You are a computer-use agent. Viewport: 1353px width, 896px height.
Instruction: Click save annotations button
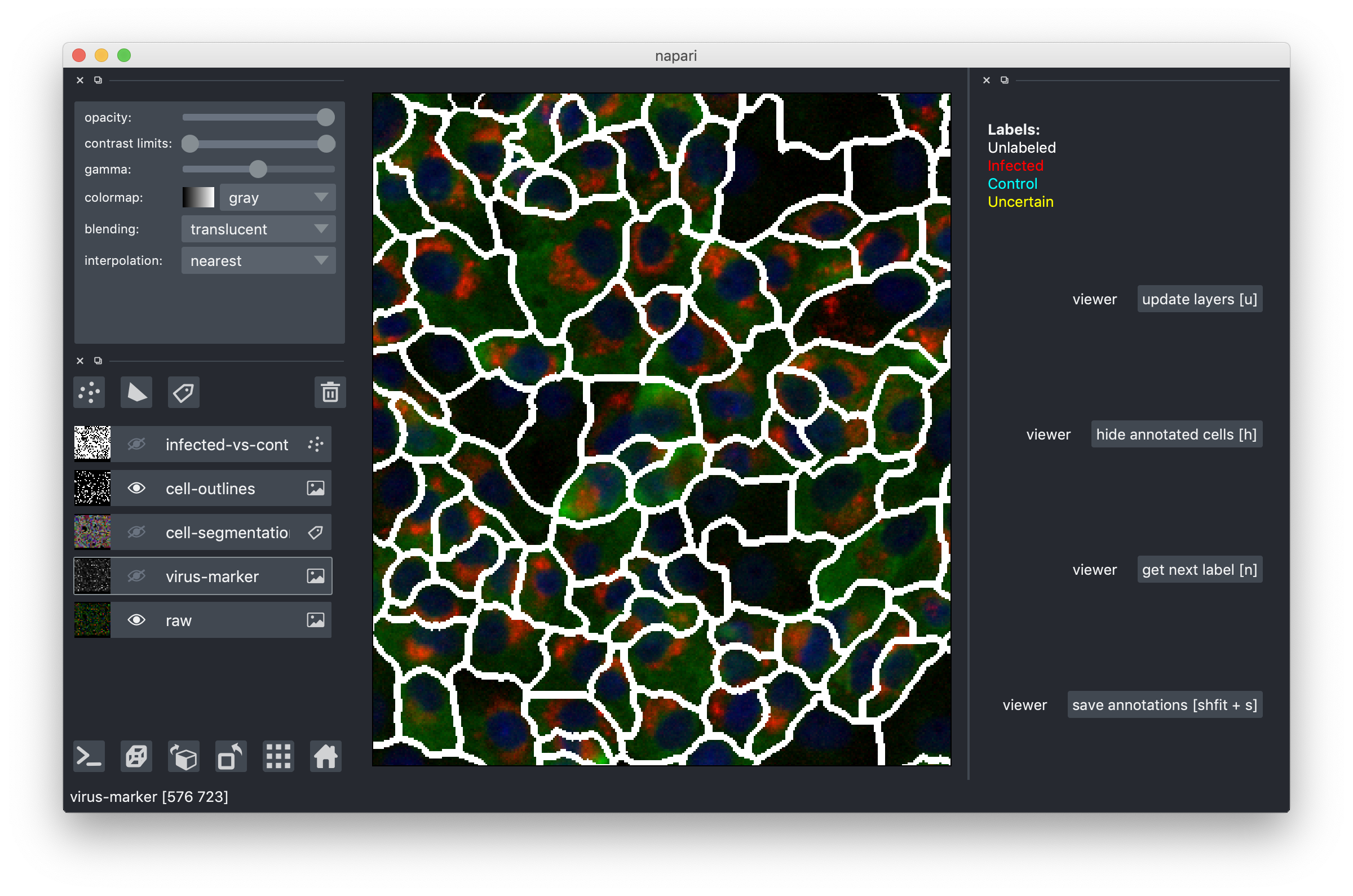tap(1164, 704)
